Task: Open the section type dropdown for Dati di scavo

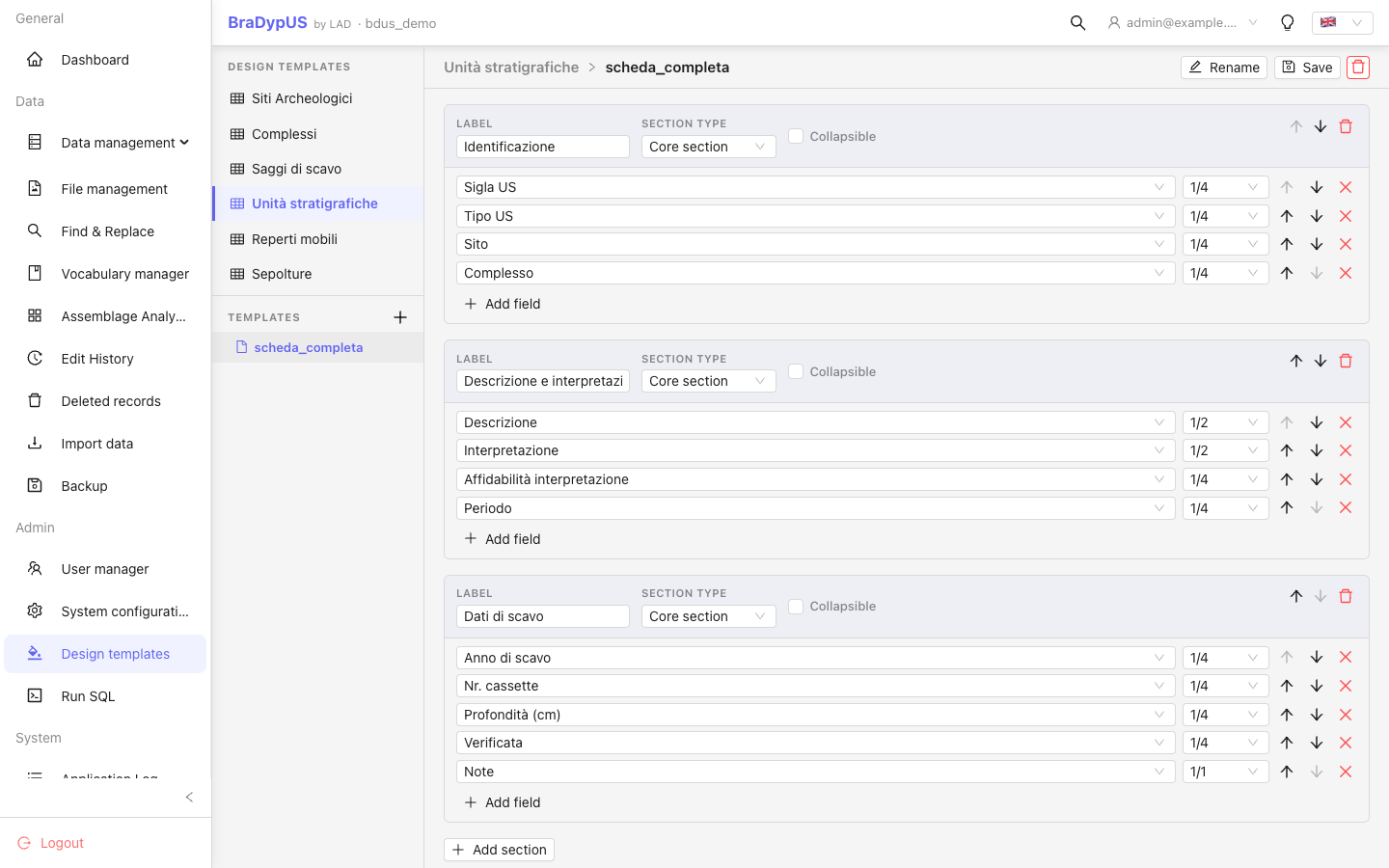Action: tap(709, 616)
